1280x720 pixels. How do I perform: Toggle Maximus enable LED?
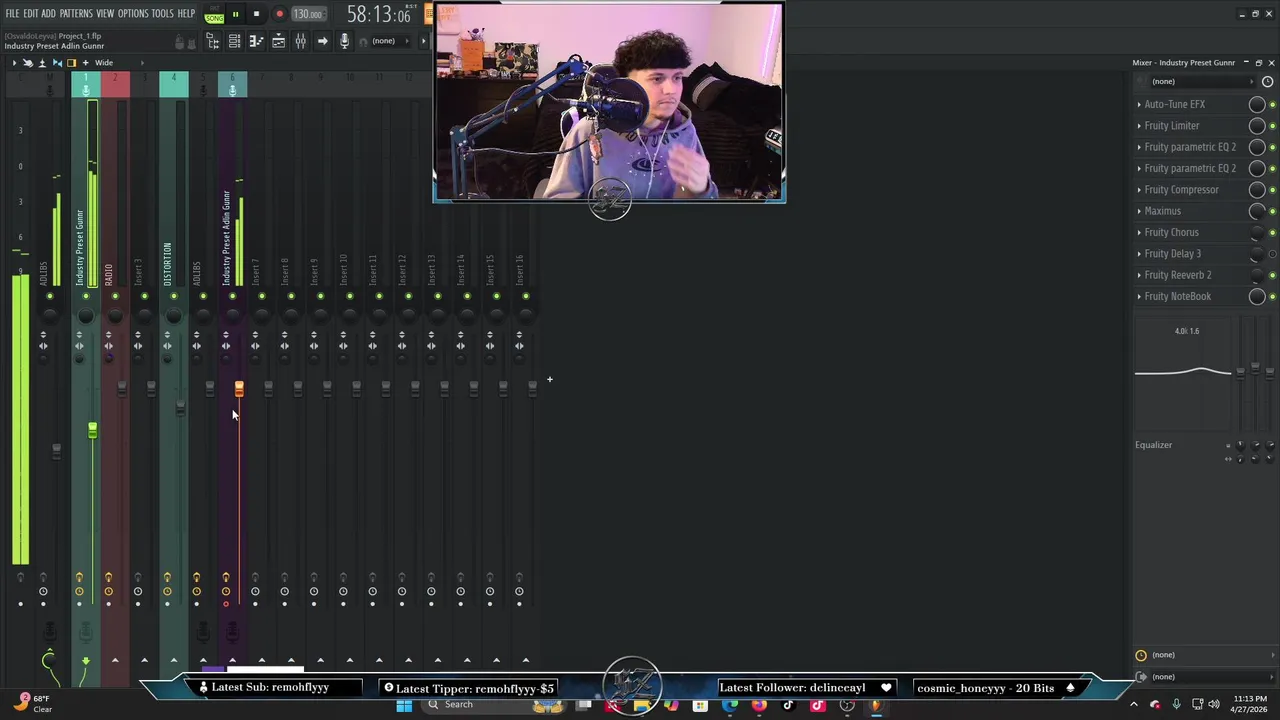[x=1272, y=212]
